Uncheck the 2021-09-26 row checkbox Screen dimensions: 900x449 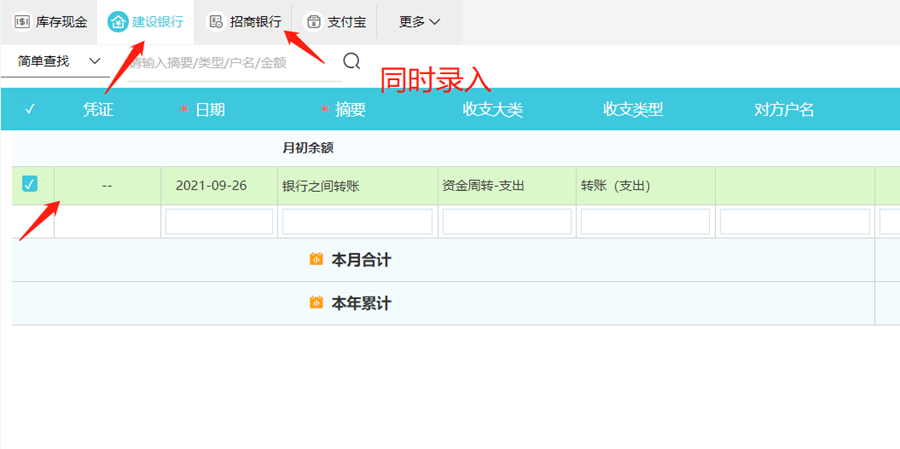coord(30,184)
